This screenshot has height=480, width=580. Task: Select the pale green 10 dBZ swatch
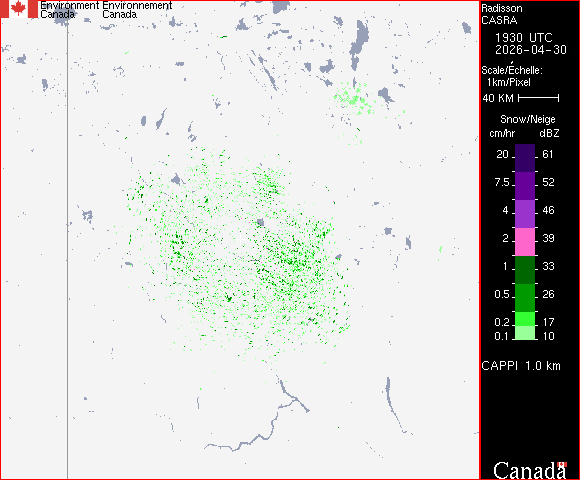coord(525,333)
